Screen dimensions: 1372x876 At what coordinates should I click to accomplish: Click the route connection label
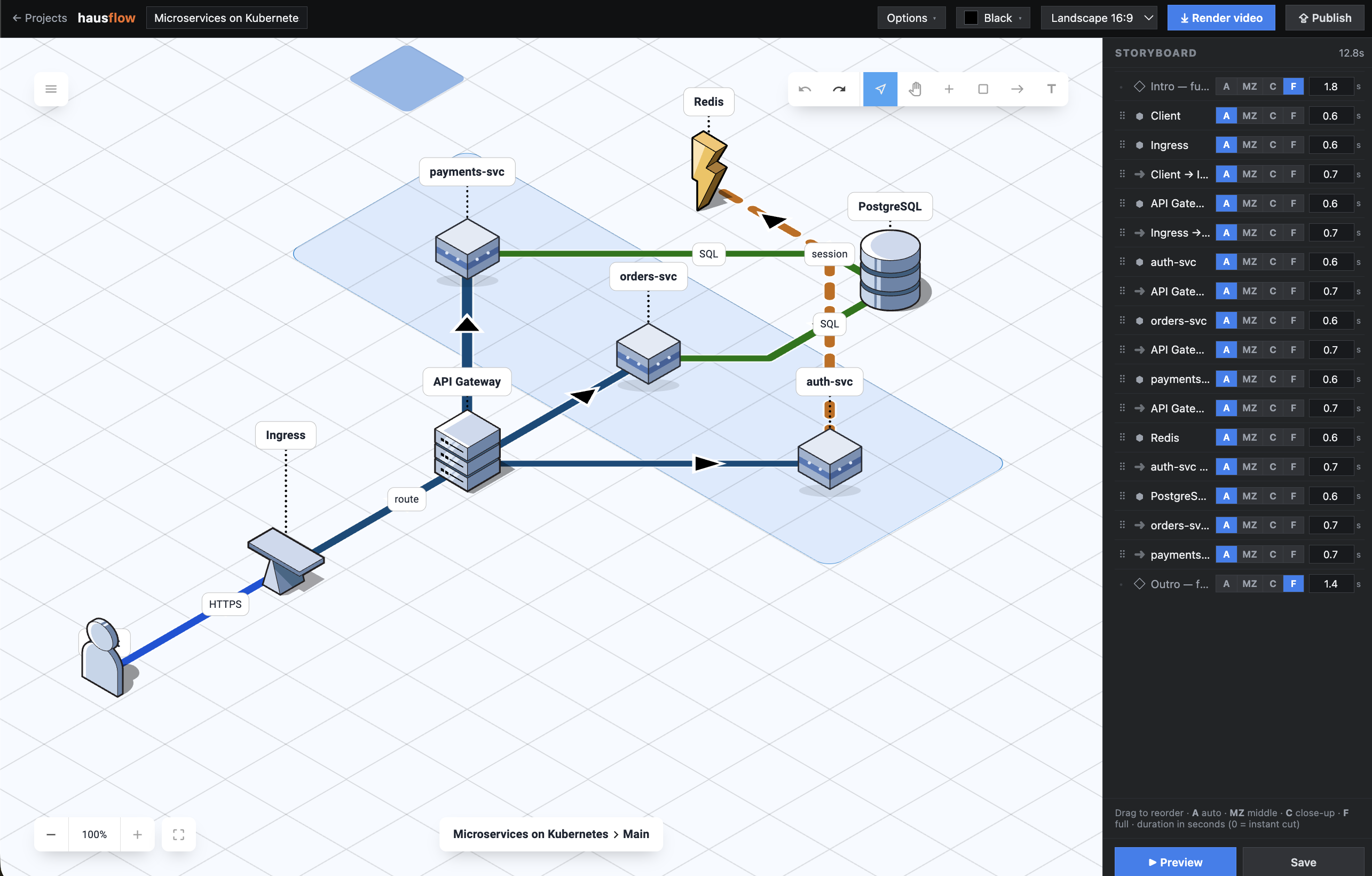click(406, 499)
